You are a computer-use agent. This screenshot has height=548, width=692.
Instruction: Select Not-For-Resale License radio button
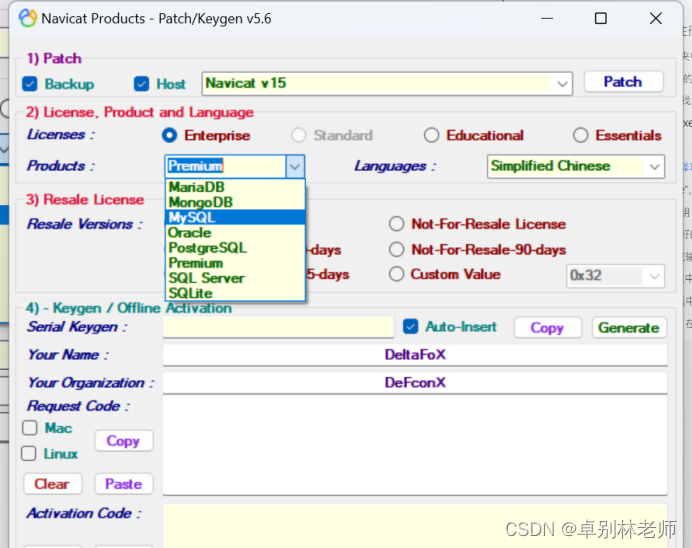point(396,224)
